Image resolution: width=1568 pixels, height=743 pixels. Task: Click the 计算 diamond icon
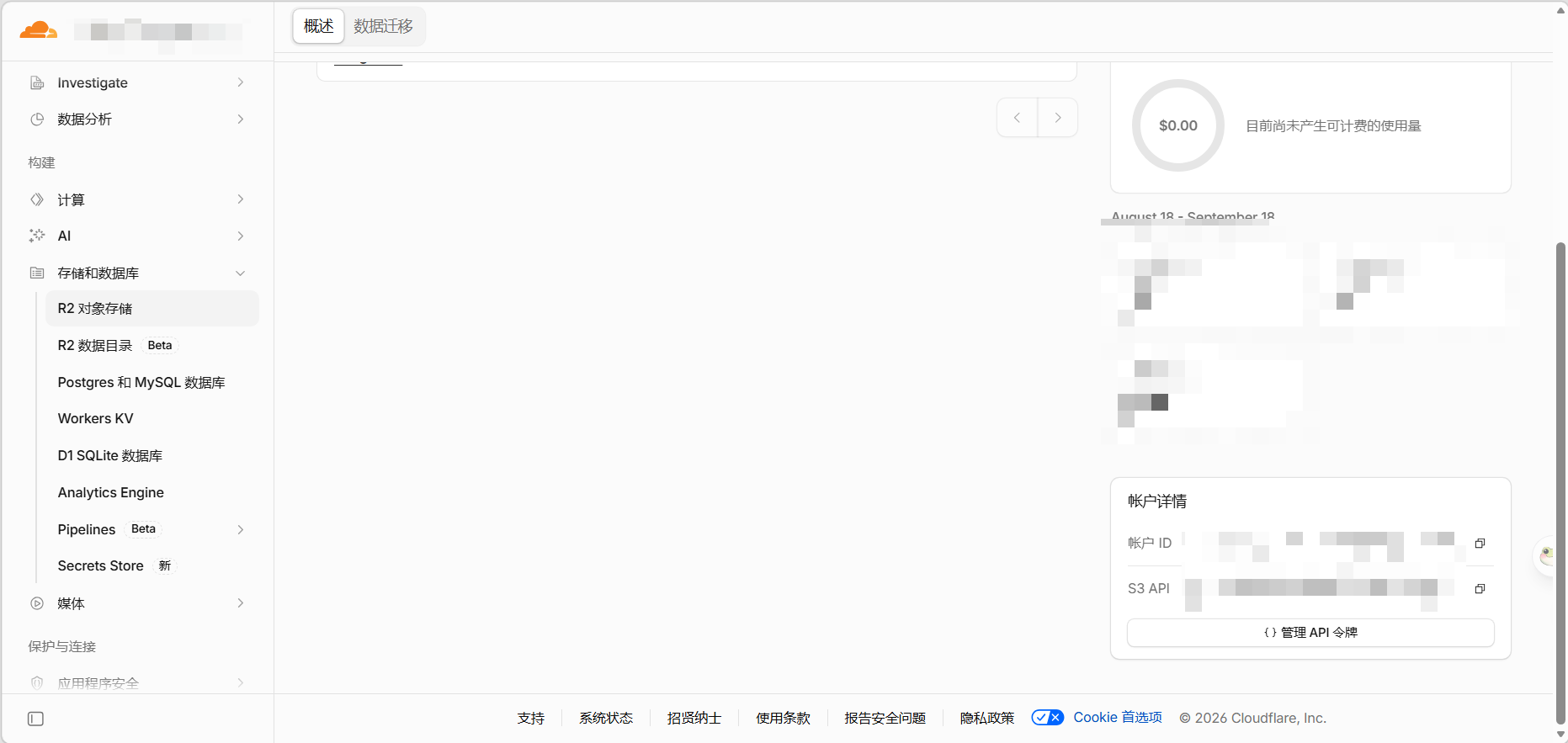tap(37, 199)
